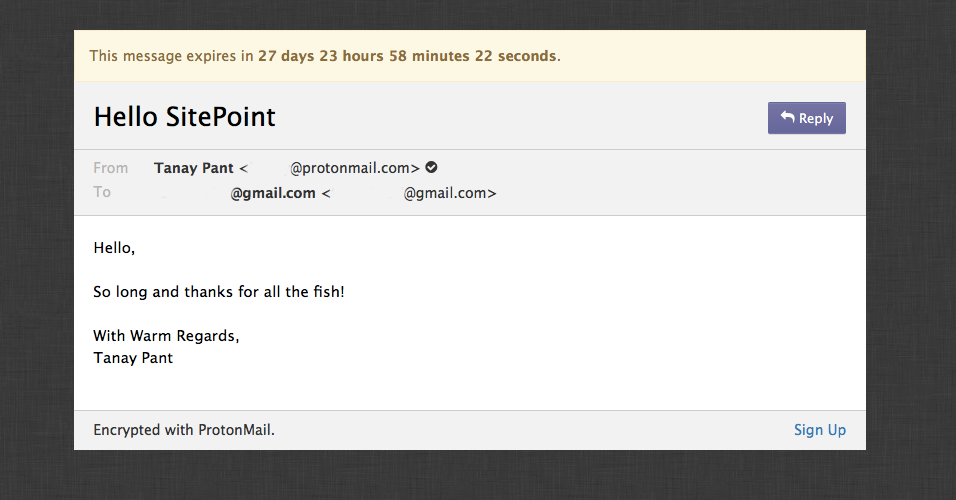This screenshot has height=500, width=956.
Task: Click the "Encrypted with ProtonMail." footer text
Action: pos(183,430)
